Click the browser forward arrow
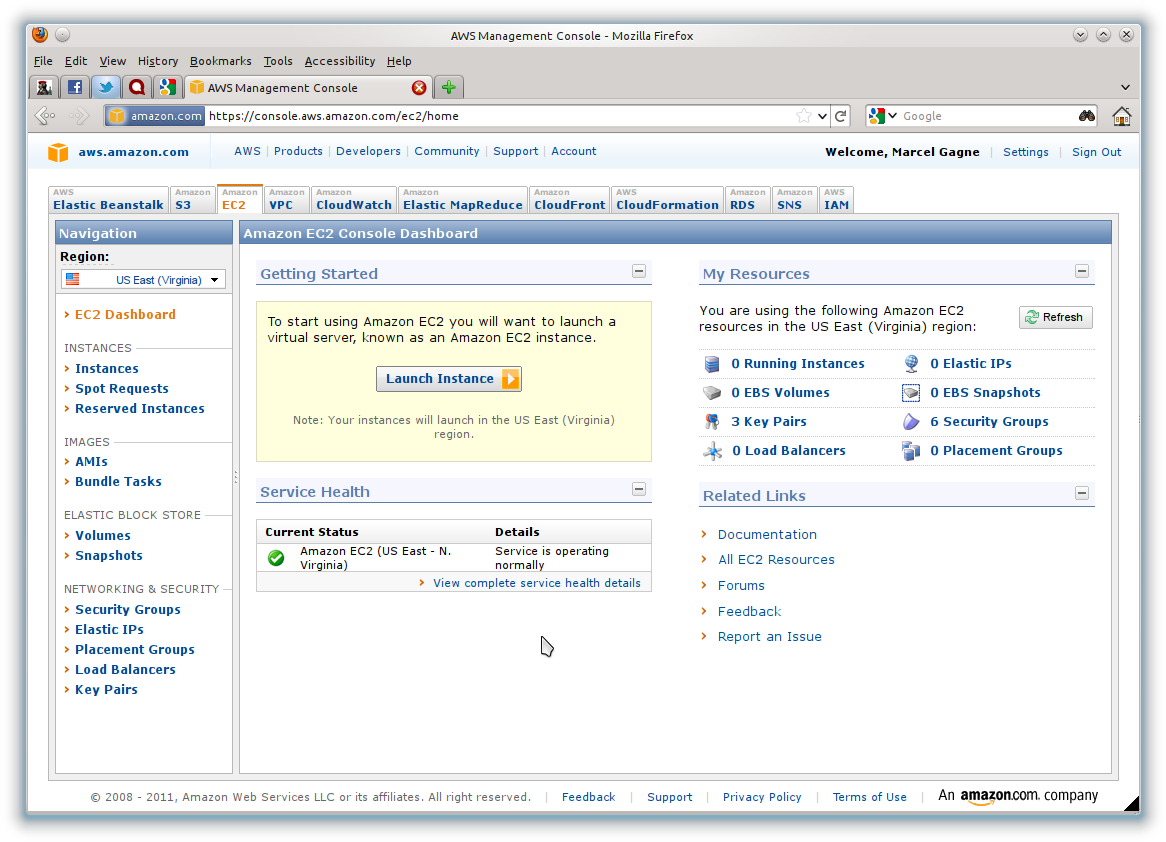This screenshot has height=842, width=1166. coord(78,115)
